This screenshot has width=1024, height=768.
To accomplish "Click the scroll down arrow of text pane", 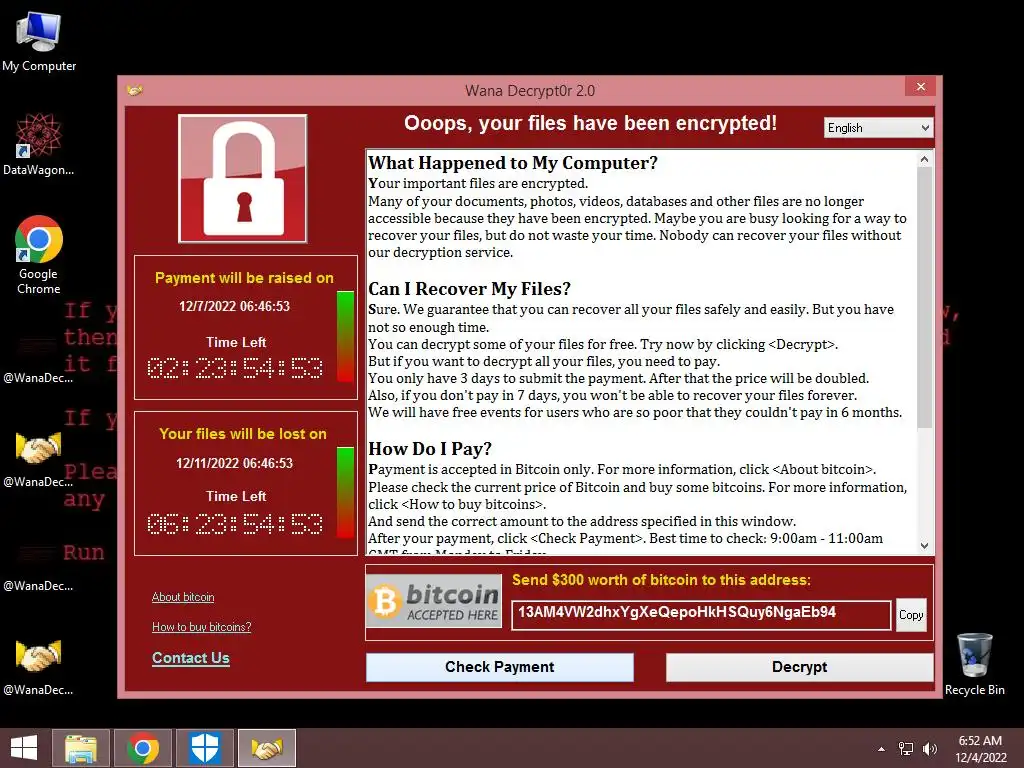I will [924, 545].
